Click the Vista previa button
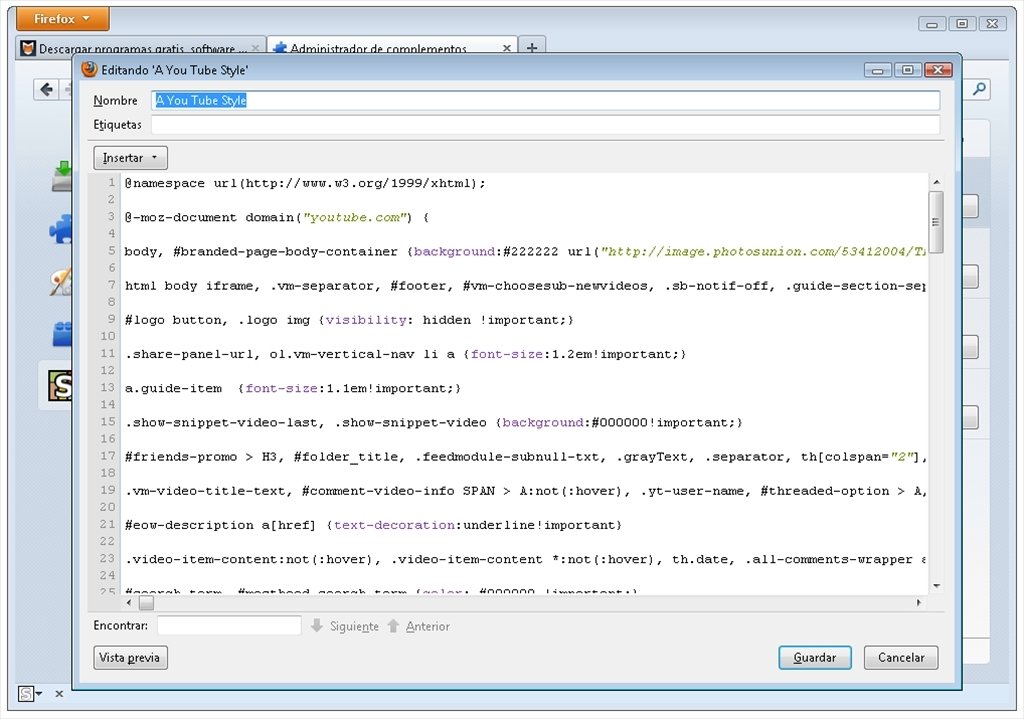This screenshot has width=1024, height=719. click(x=130, y=658)
